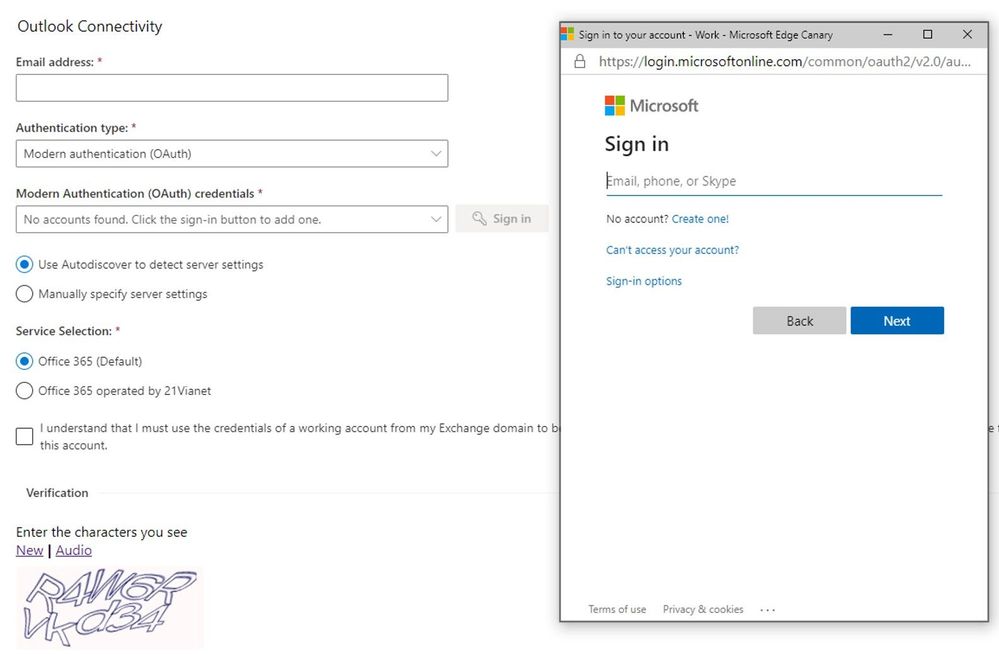
Task: Click the Next button in sign-in window
Action: coord(897,321)
